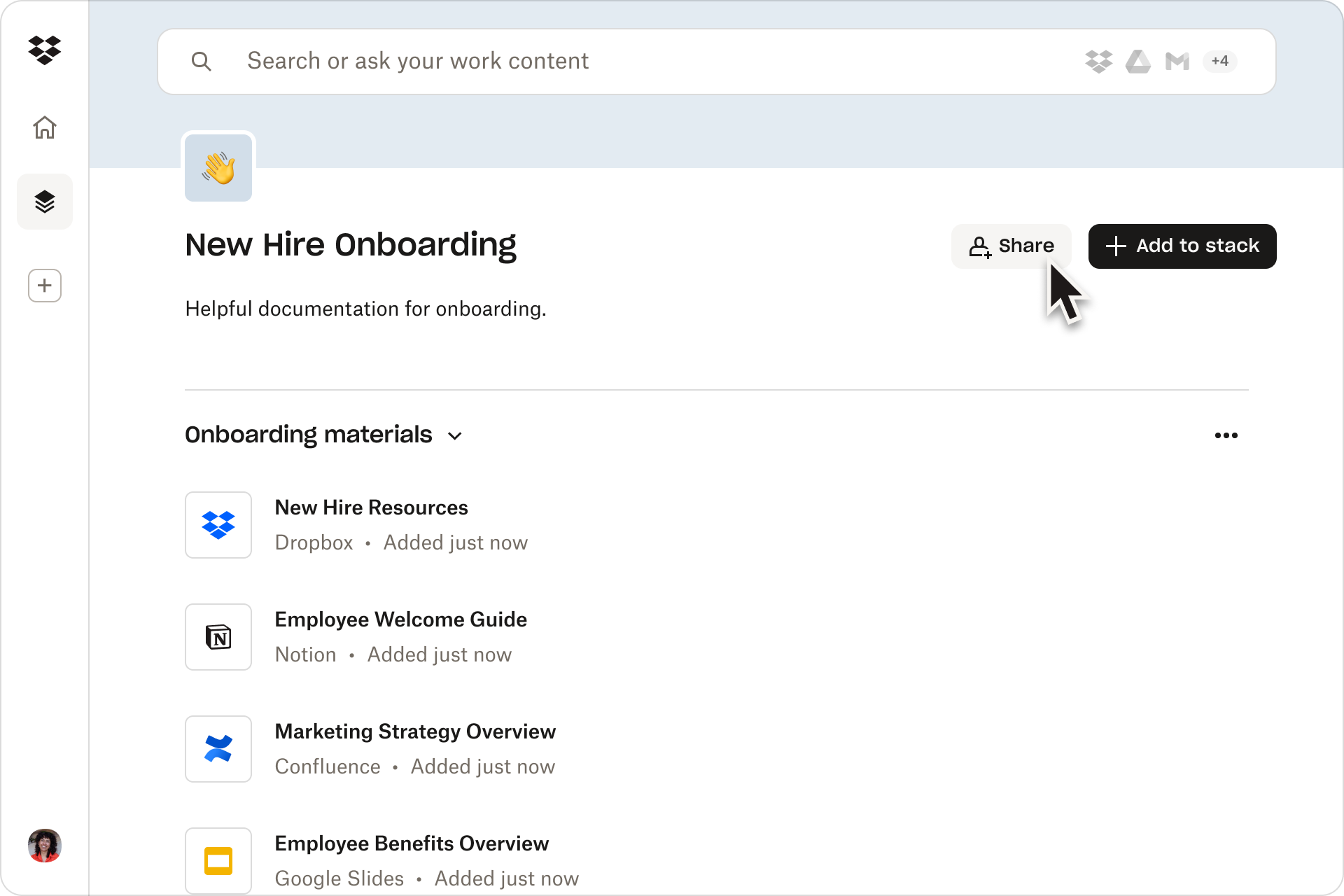Image resolution: width=1344 pixels, height=896 pixels.
Task: Select the Employee Welcome Guide entry
Action: [400, 619]
